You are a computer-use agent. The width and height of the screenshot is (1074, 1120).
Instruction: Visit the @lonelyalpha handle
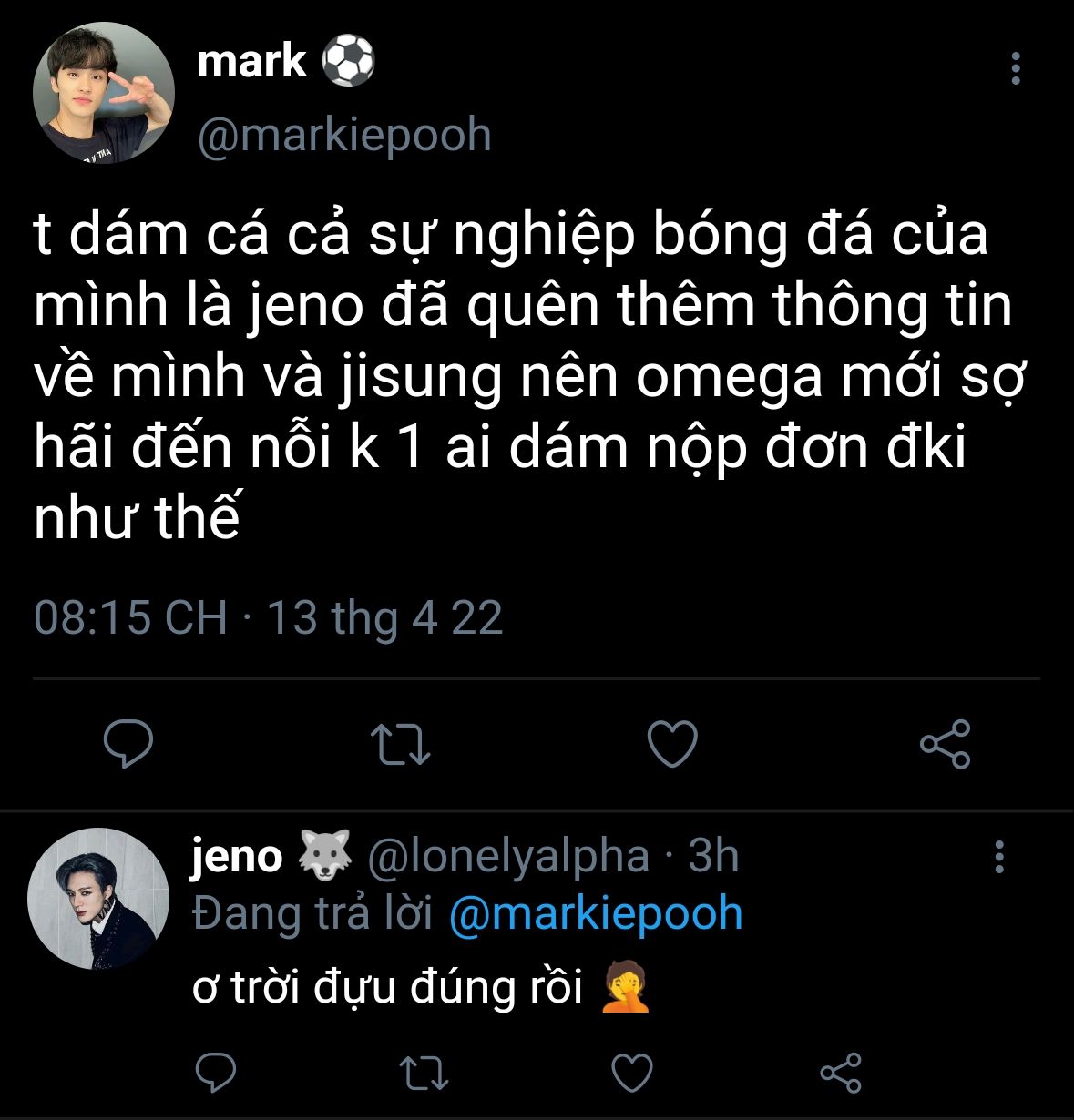point(508,857)
